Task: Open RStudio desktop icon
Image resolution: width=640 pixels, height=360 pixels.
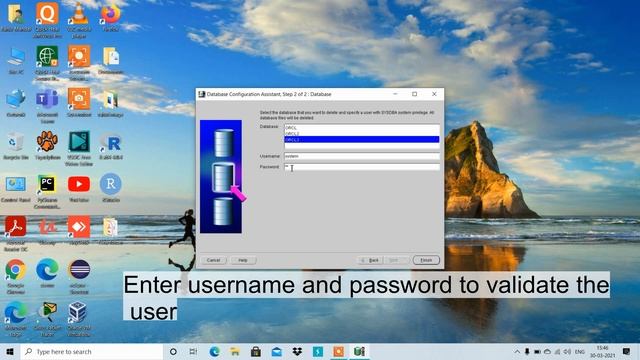Action: (111, 188)
